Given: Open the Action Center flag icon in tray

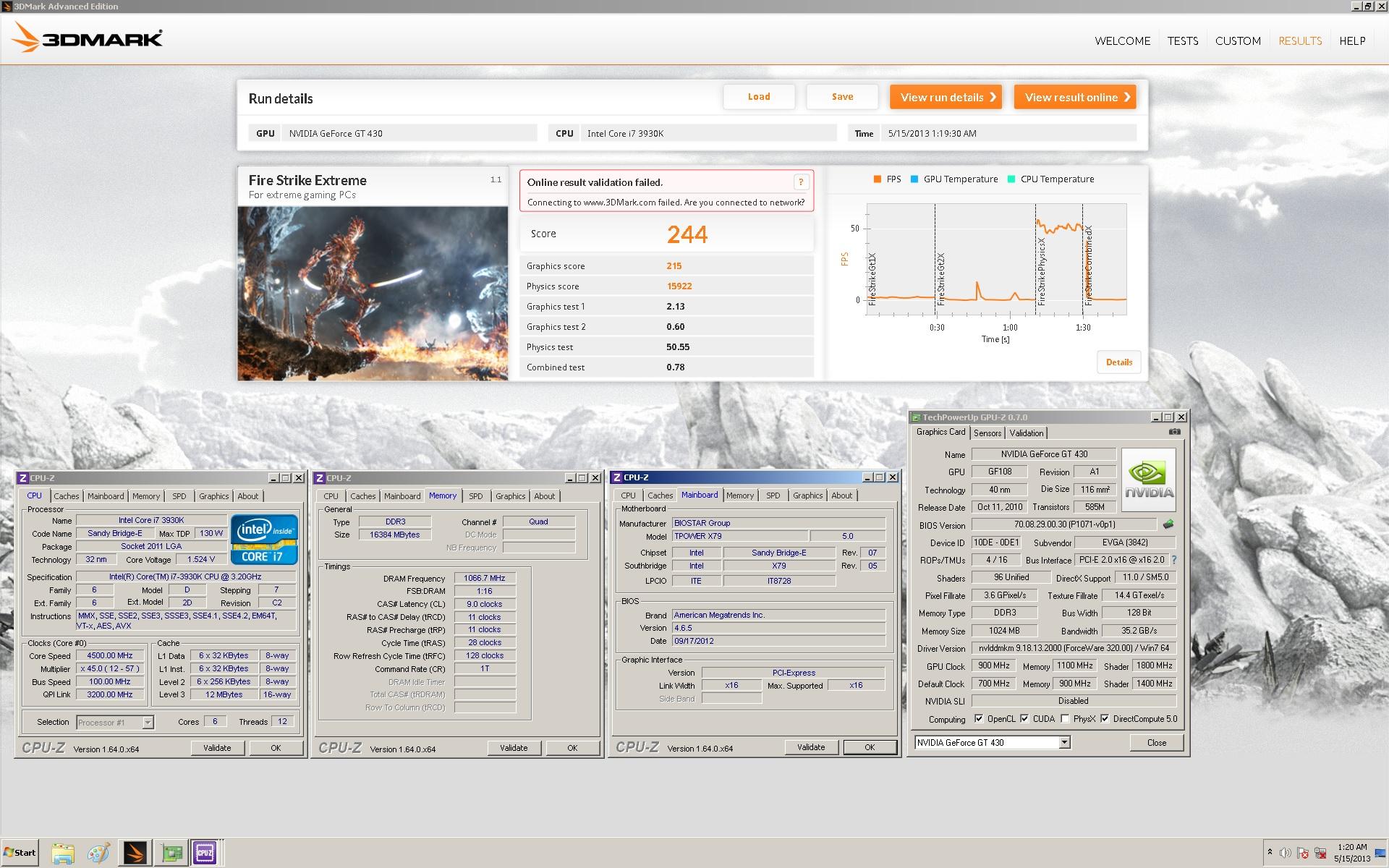Looking at the screenshot, I should [1303, 853].
